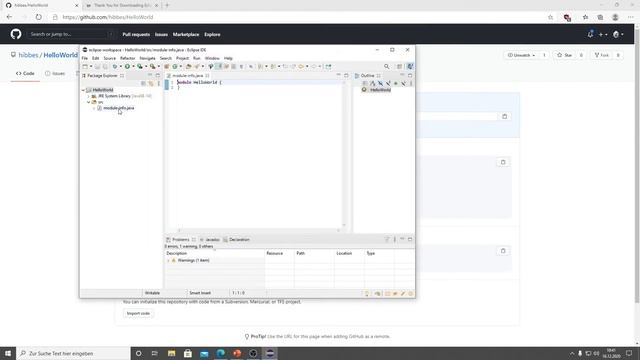
Task: Open the Eclipse Window menu
Action: click(x=212, y=58)
